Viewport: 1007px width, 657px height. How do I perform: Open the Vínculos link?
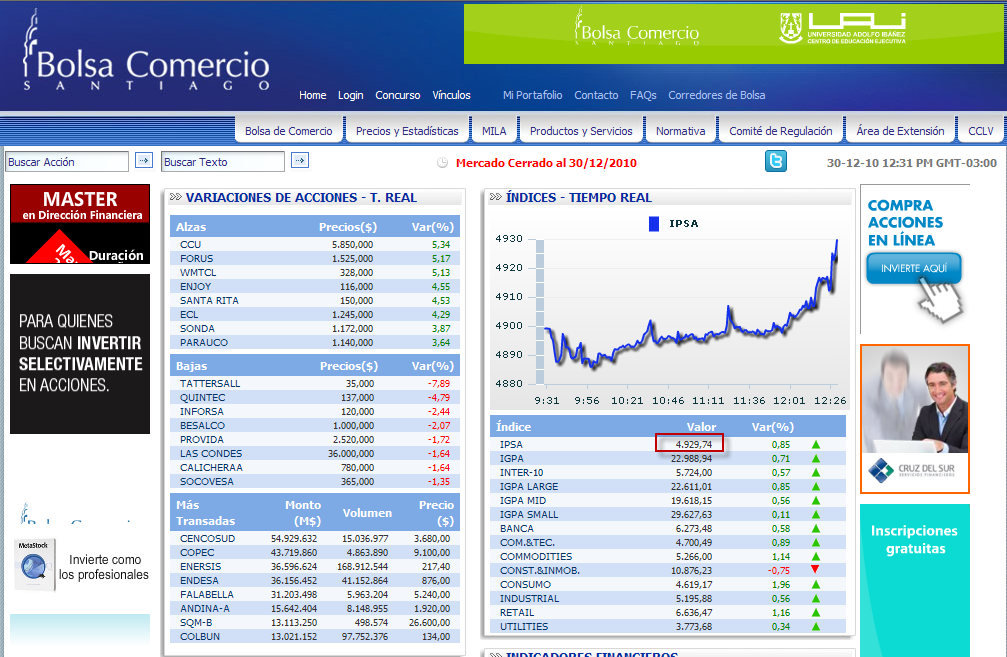coord(451,95)
